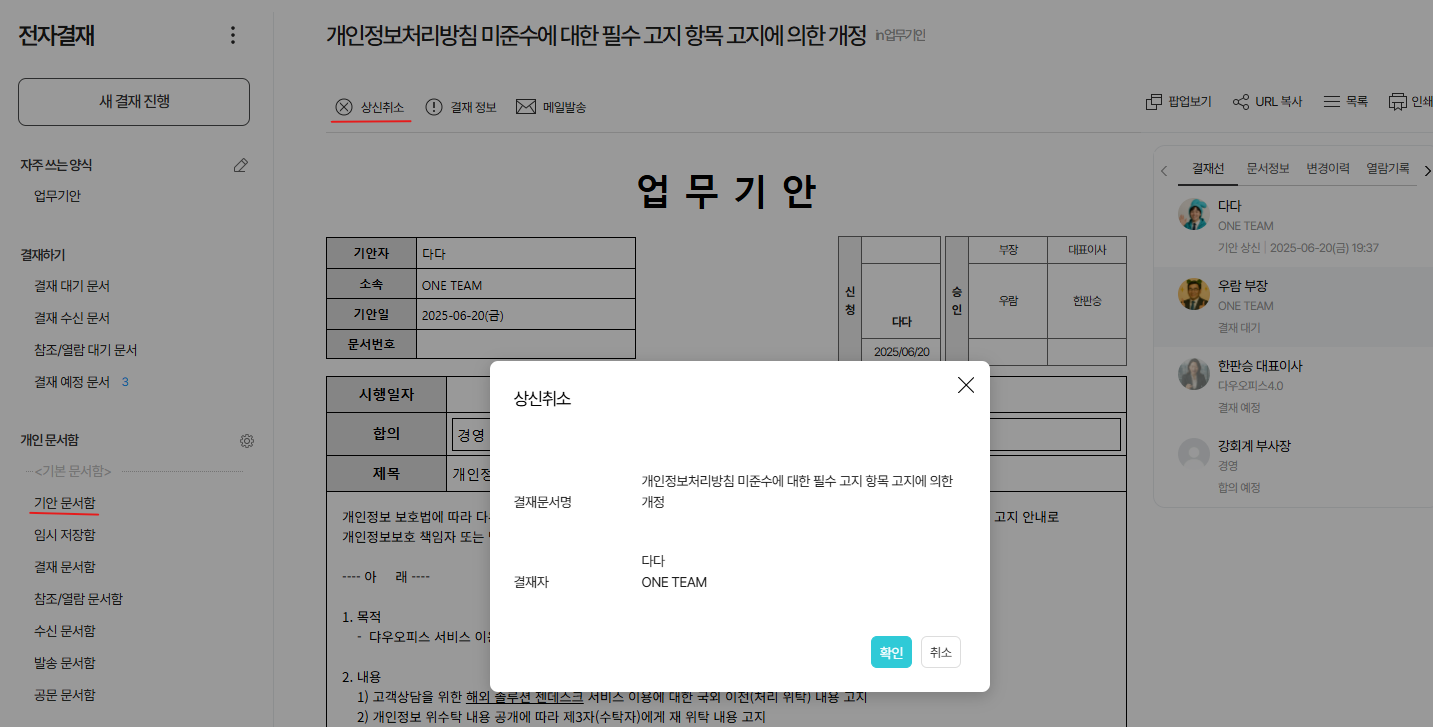Confirm cancellation with 확인 button

click(x=890, y=653)
